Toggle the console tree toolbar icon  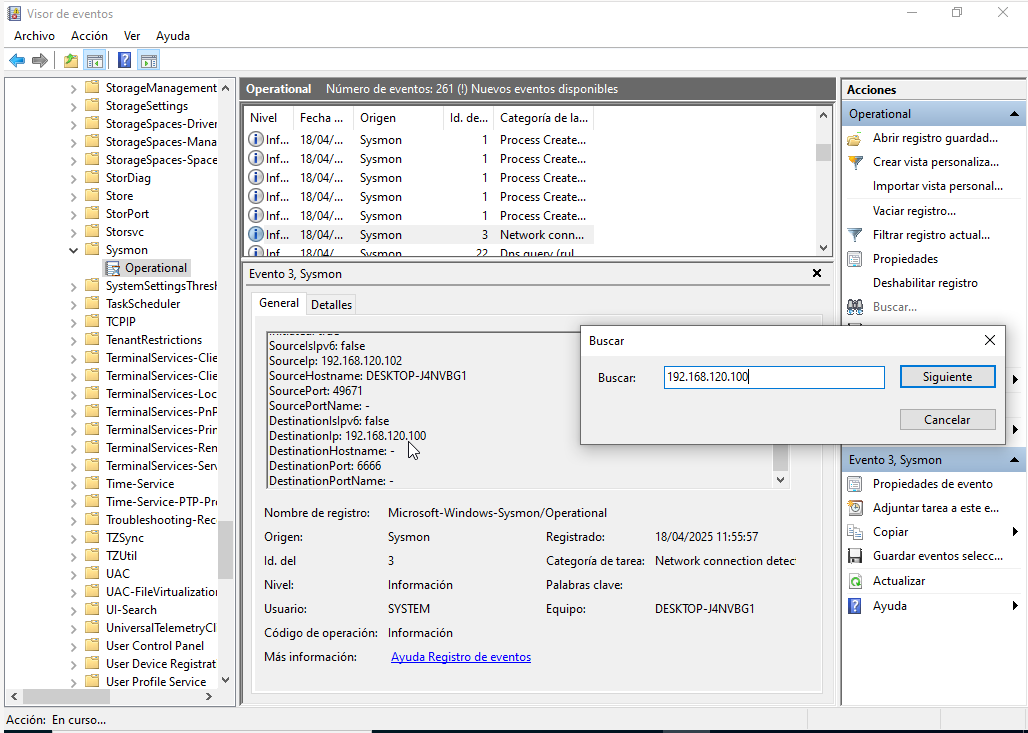click(x=95, y=61)
